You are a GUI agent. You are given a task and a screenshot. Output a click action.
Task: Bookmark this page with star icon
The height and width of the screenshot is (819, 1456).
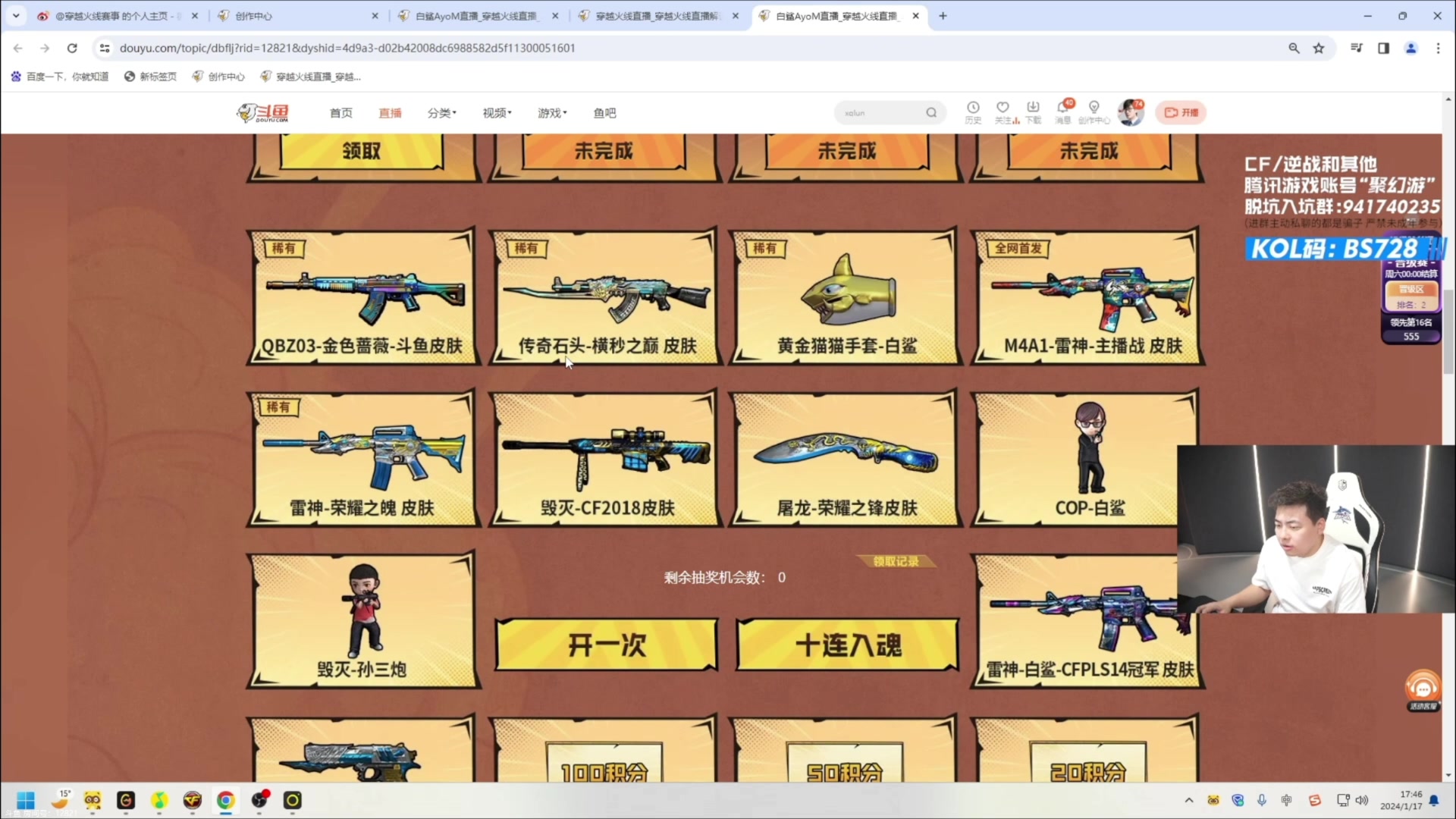pos(1319,48)
